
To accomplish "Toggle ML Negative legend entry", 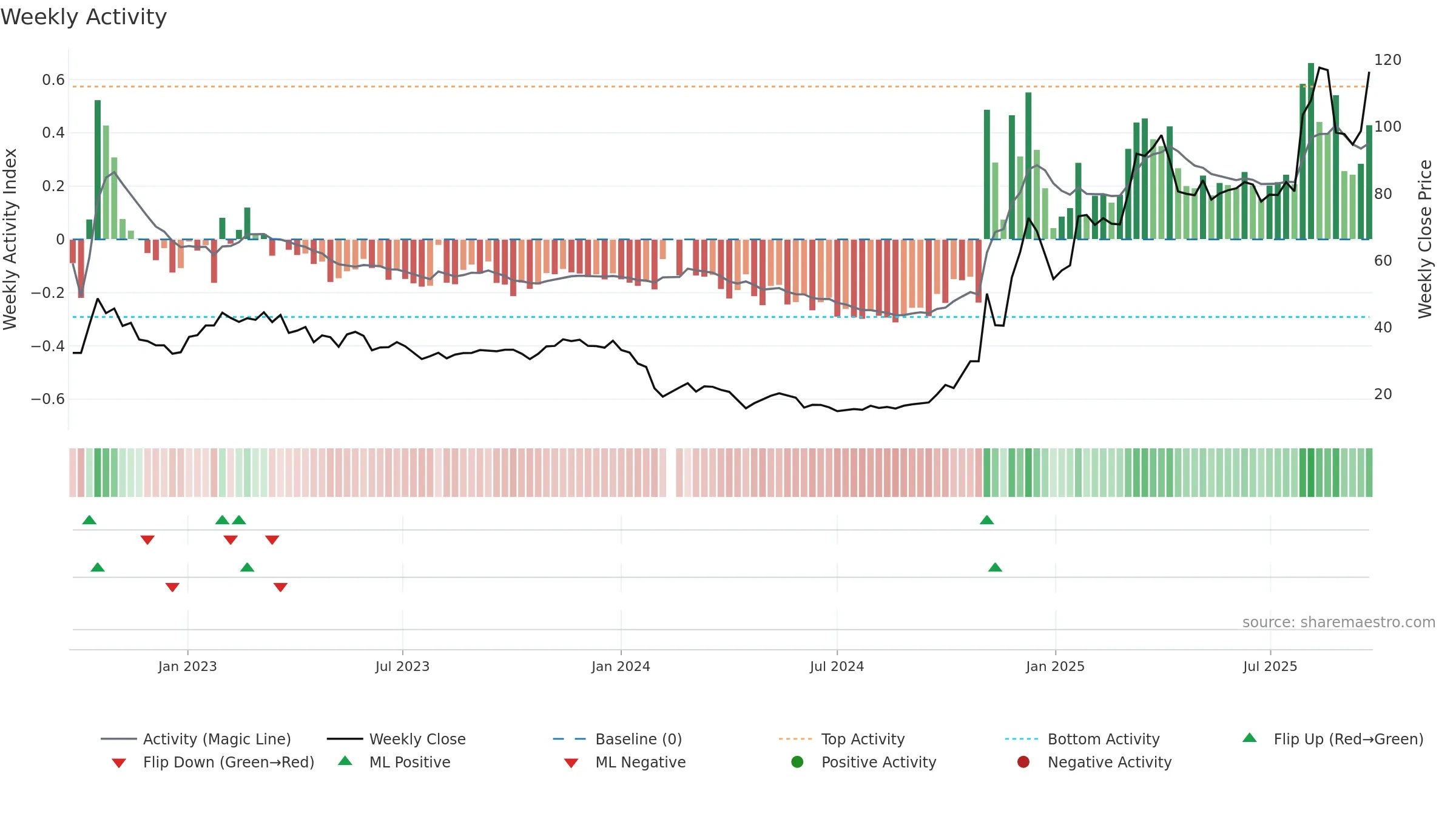I will pos(625,762).
